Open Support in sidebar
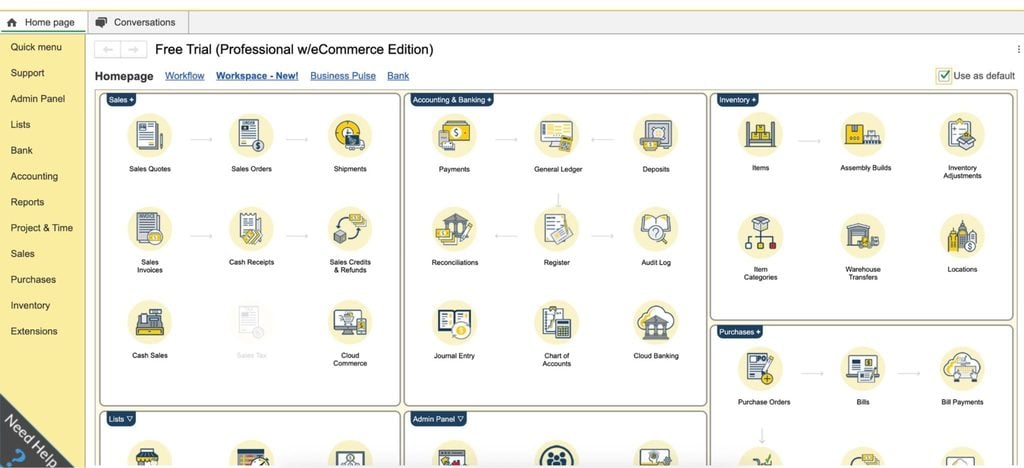1024x468 pixels. (x=27, y=73)
